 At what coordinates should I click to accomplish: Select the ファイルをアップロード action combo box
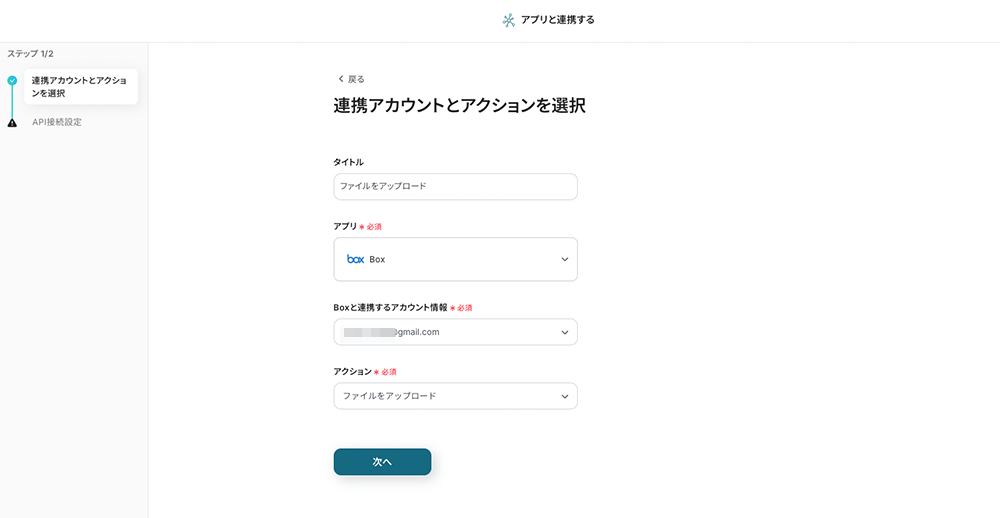point(455,396)
